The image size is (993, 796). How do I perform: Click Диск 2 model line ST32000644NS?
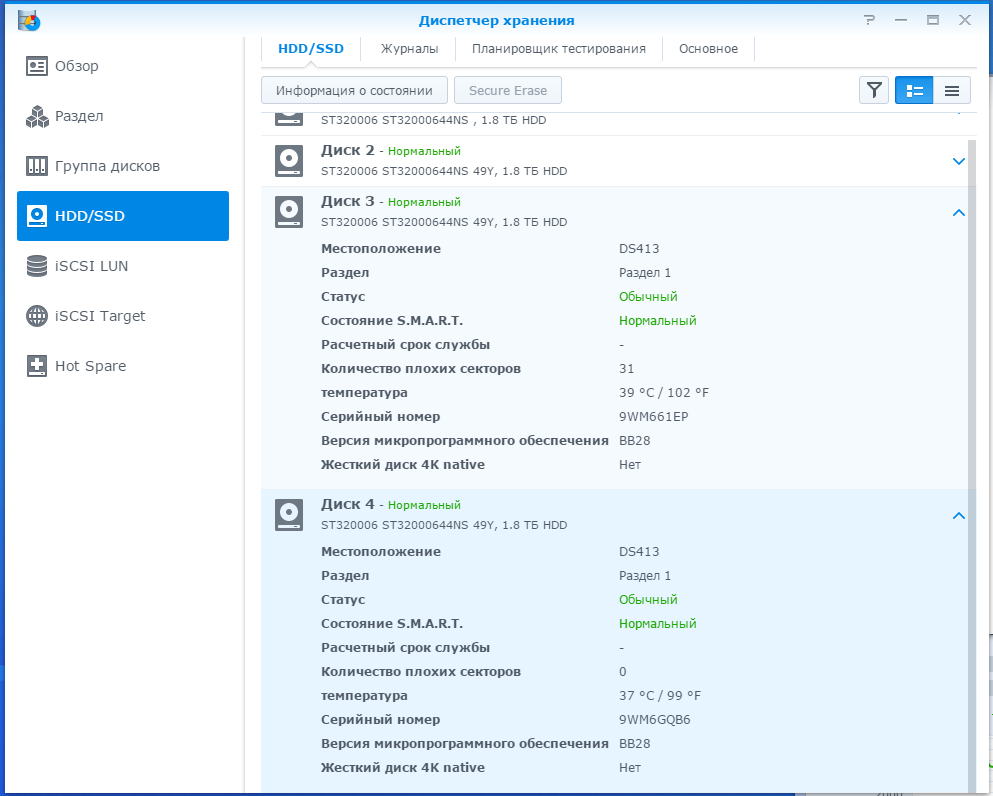tap(444, 171)
